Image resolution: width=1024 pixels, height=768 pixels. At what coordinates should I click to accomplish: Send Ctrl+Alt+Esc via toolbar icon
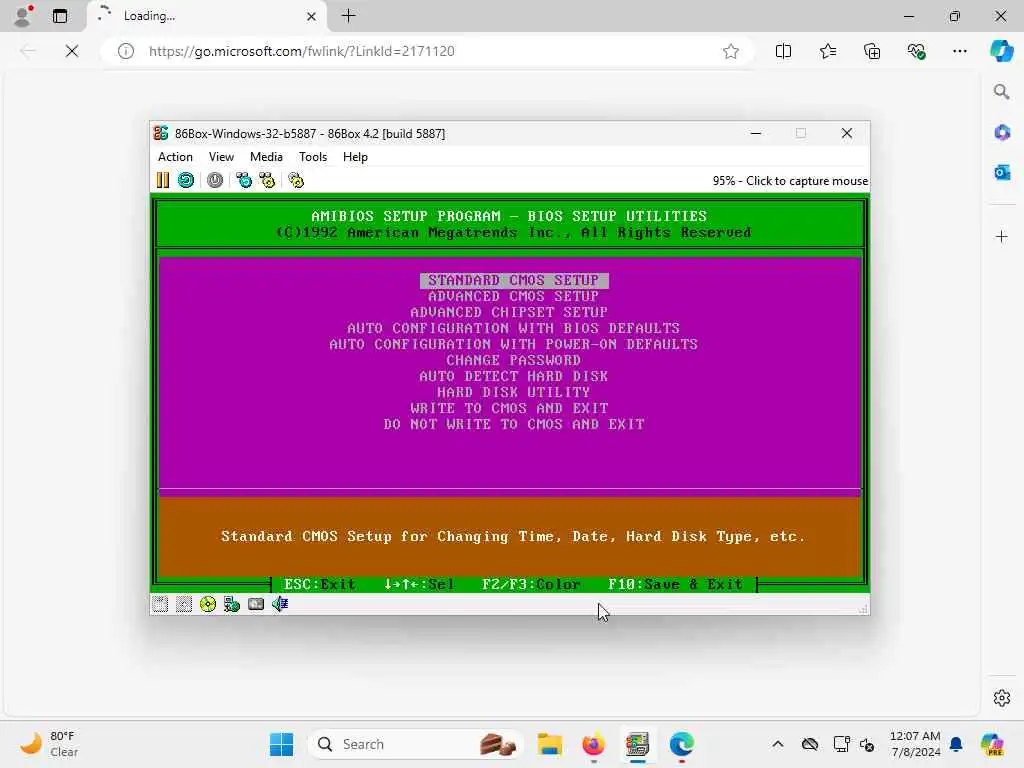267,180
